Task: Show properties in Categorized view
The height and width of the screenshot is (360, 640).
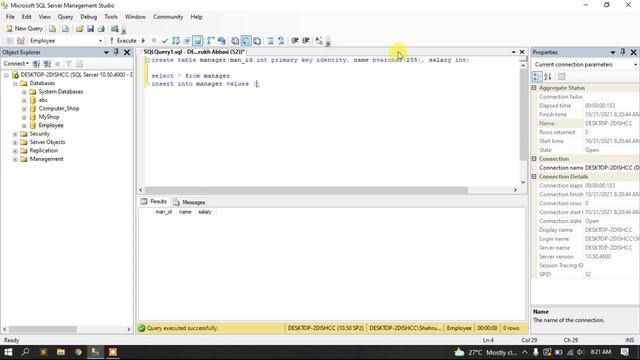Action: point(537,76)
